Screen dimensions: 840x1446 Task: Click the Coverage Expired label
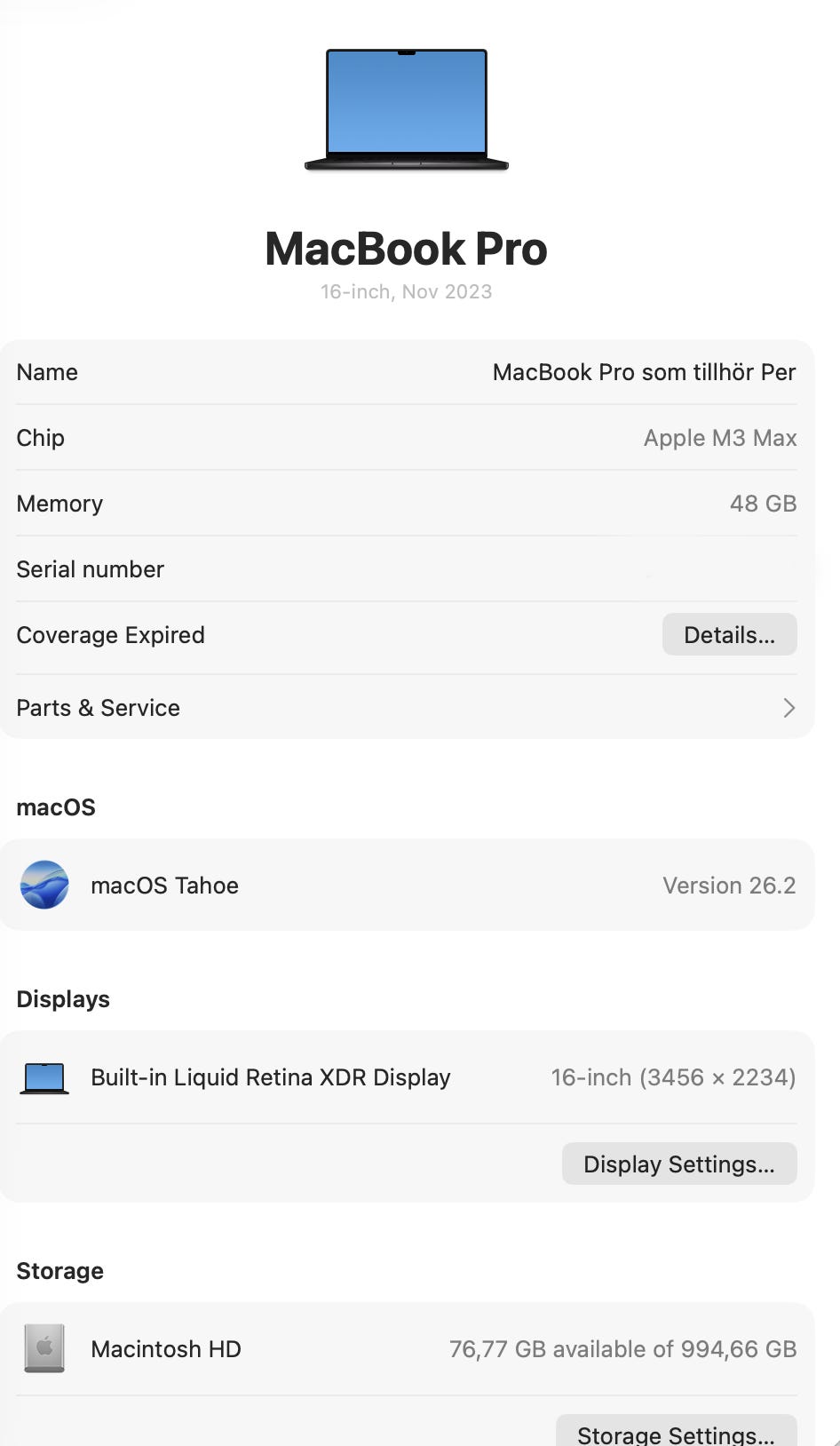(111, 635)
